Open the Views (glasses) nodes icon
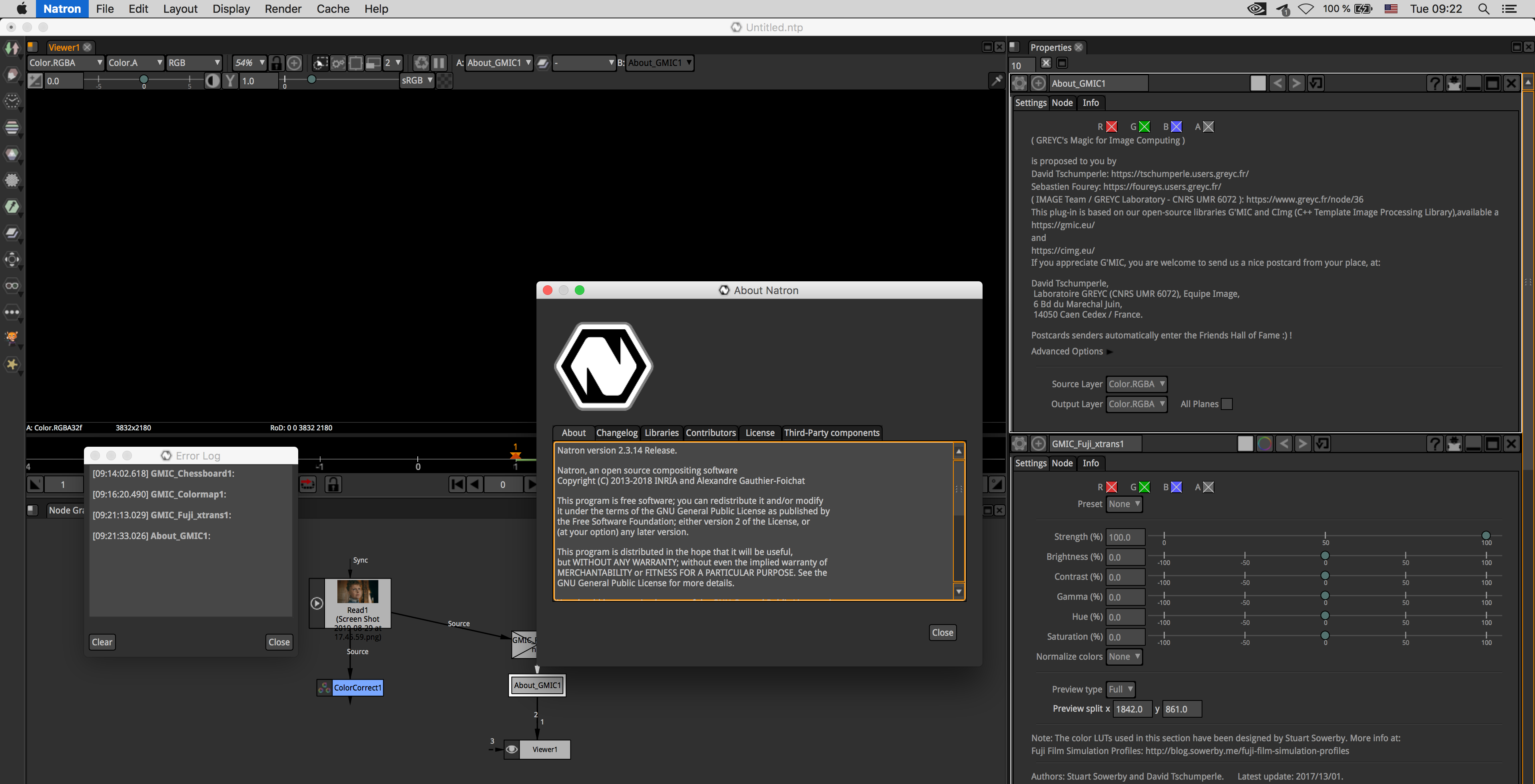 (x=11, y=285)
